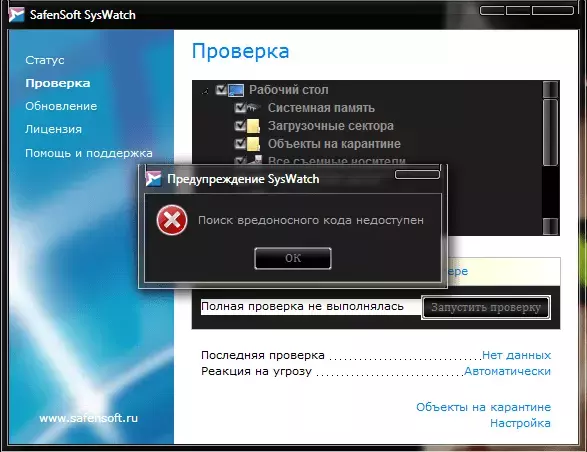The image size is (587, 452).
Task: Close the SafenSoft SysWatch main window
Action: pyautogui.click(x=553, y=10)
